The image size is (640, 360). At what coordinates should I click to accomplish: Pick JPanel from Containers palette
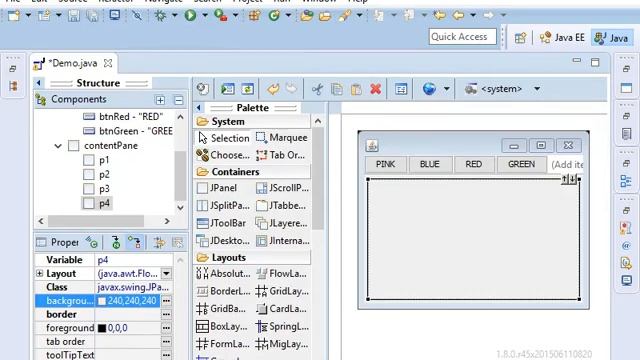[x=217, y=188]
